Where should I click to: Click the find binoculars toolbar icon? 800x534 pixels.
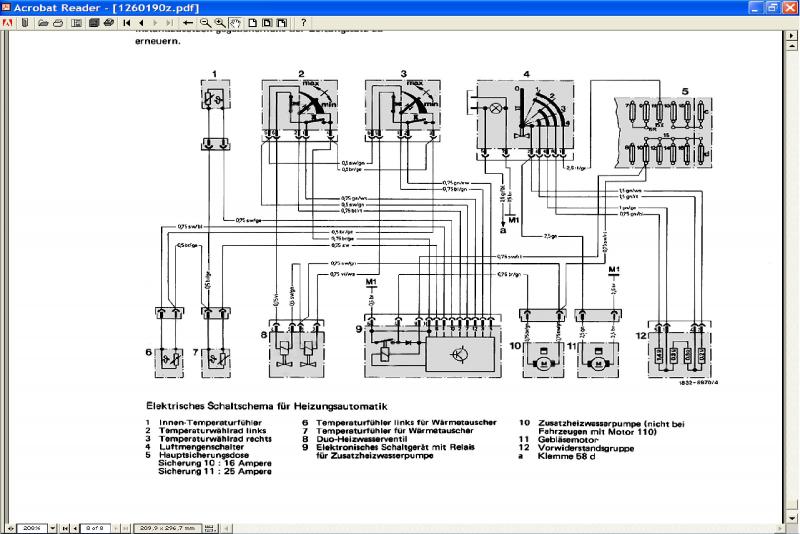109,23
